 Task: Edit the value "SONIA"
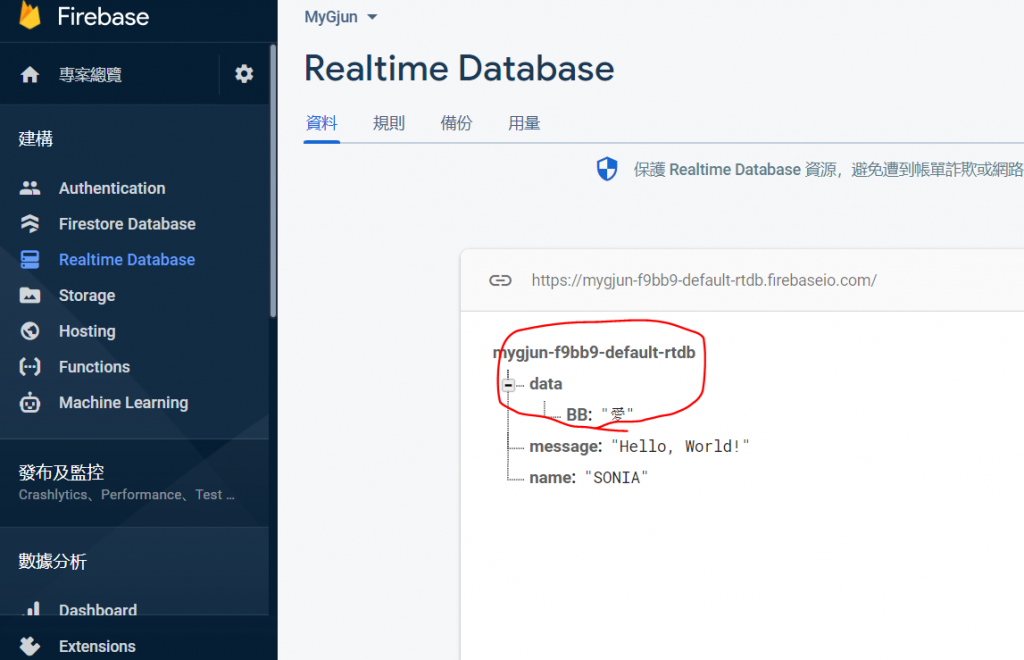[x=616, y=478]
